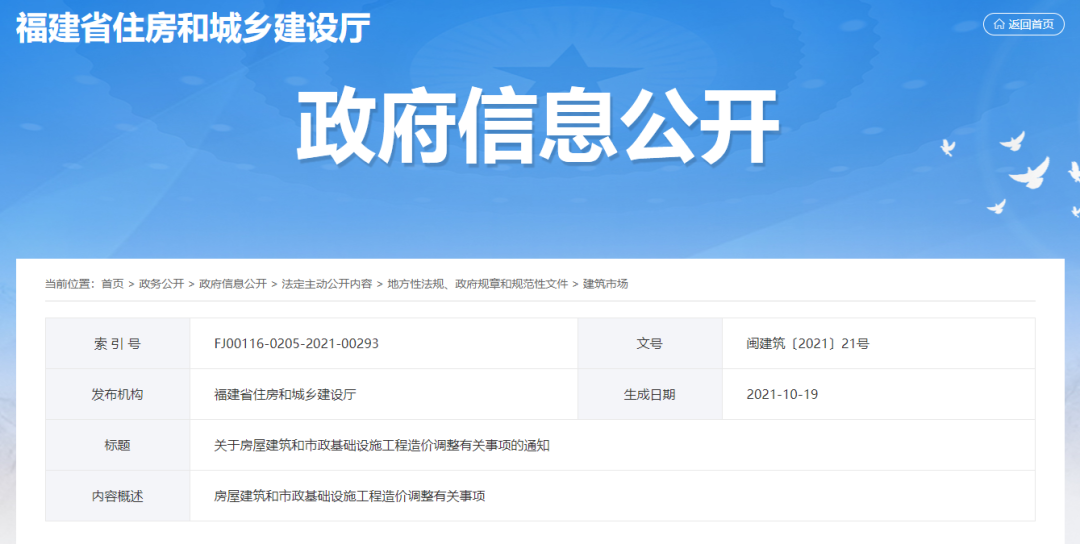The width and height of the screenshot is (1080, 544).
Task: Select document number 闽建筑〔2021〕21号
Action: coord(808,344)
